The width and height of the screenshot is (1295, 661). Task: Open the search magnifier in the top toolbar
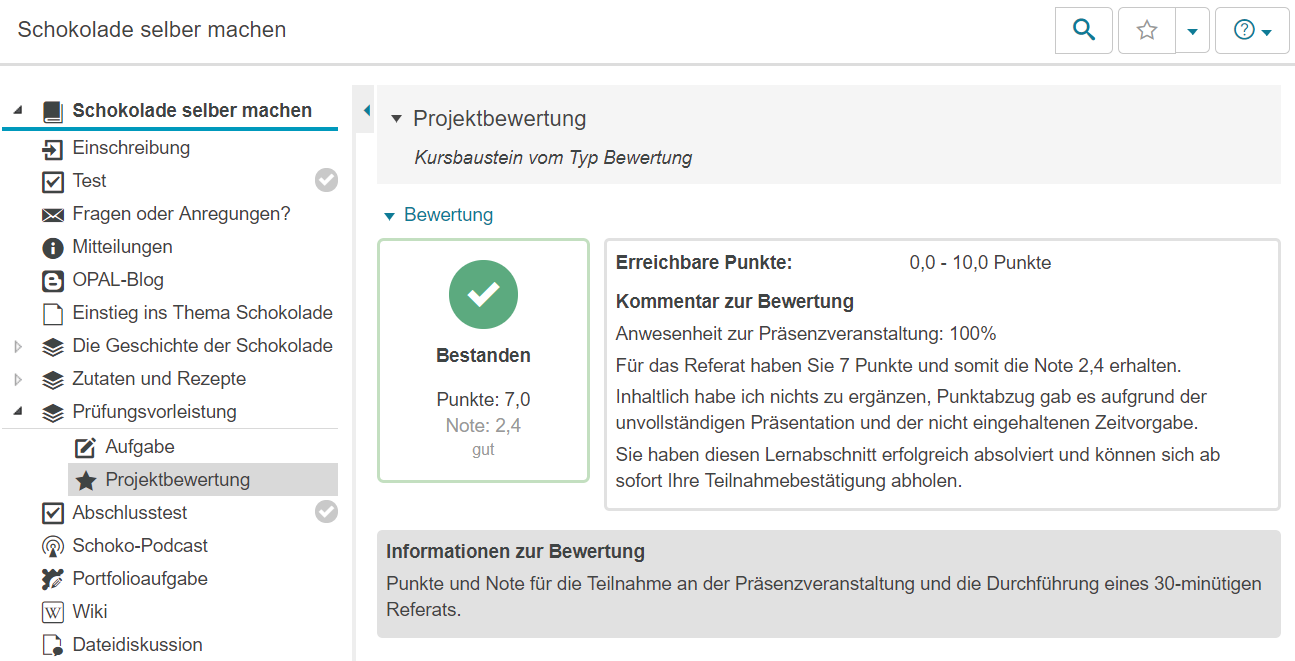(x=1083, y=30)
